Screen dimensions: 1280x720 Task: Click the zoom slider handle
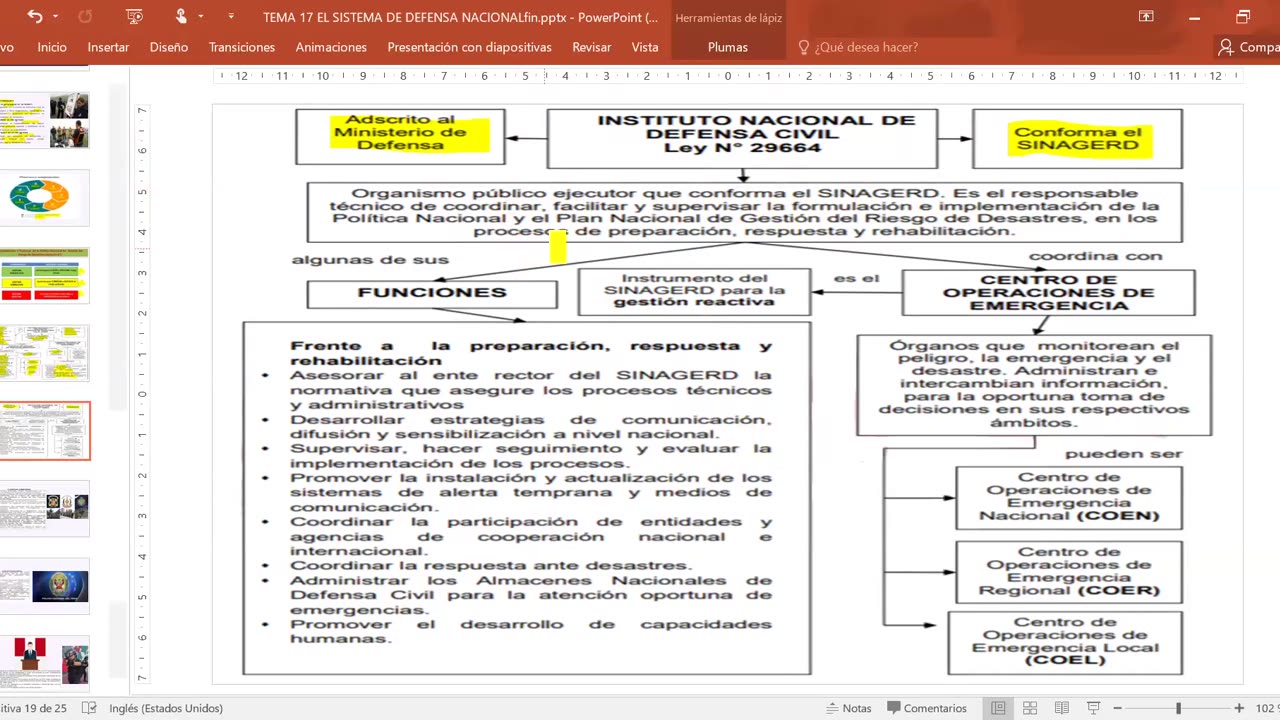coord(1178,708)
